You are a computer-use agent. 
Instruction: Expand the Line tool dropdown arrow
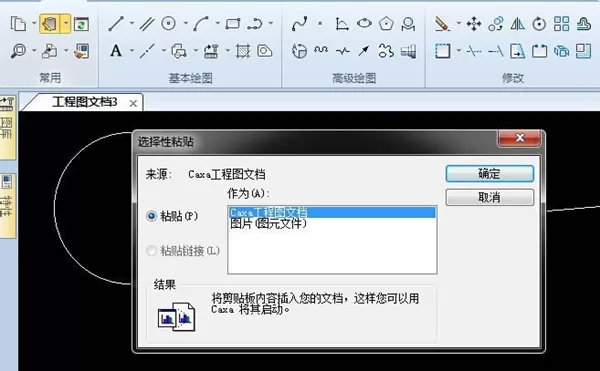(132, 24)
